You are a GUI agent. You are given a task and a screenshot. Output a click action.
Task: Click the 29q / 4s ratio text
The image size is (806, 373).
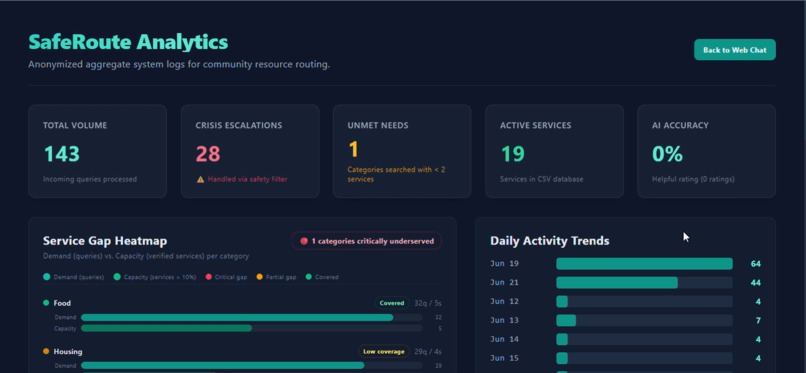point(428,352)
